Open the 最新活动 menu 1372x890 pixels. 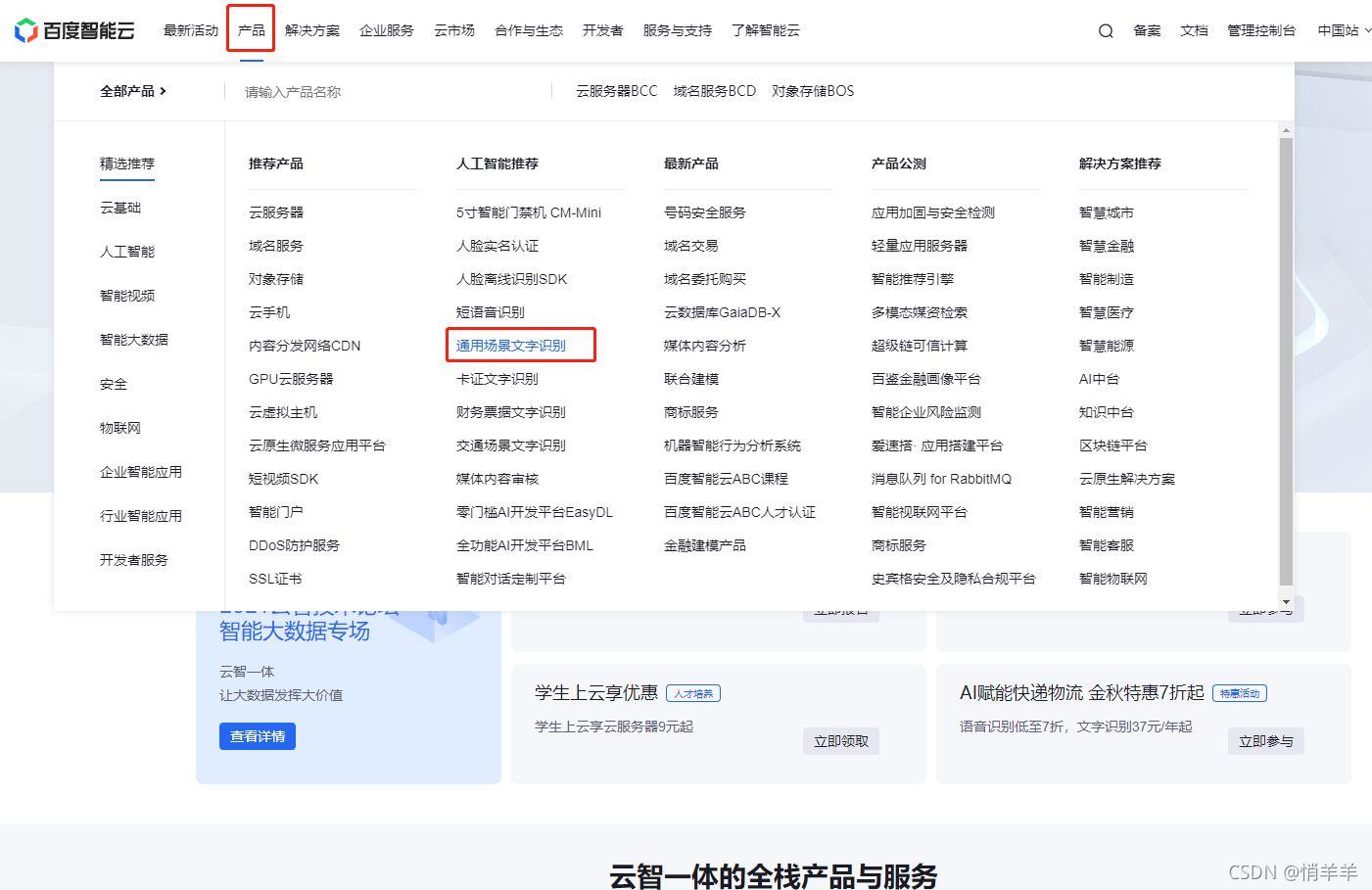[x=191, y=31]
